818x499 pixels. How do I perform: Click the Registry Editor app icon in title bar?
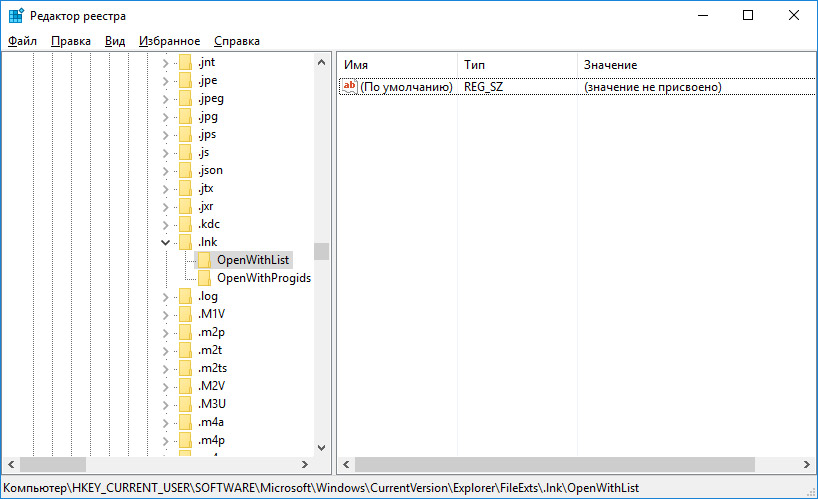click(16, 16)
